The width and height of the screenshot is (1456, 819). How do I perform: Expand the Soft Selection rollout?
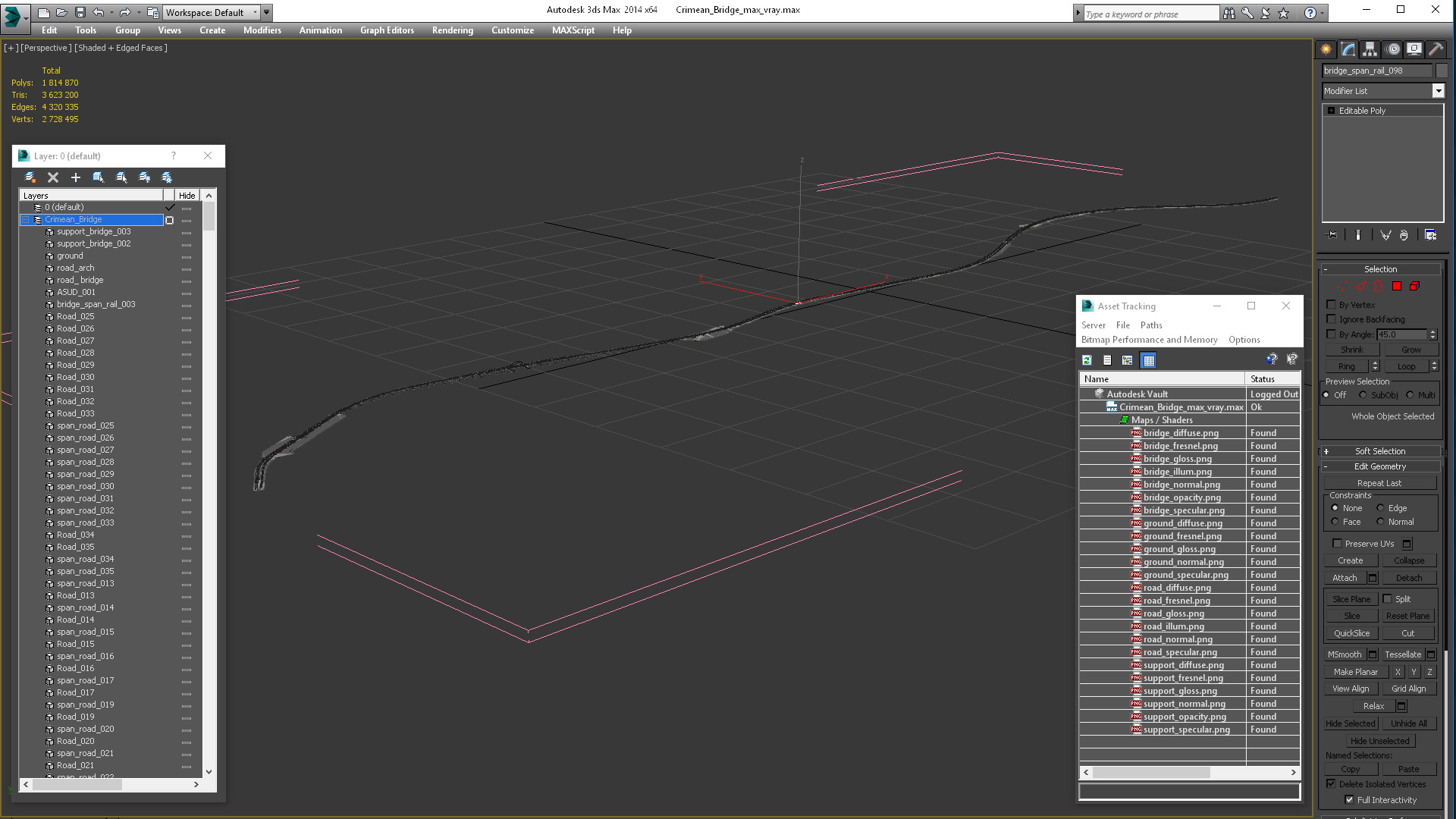click(x=1326, y=451)
